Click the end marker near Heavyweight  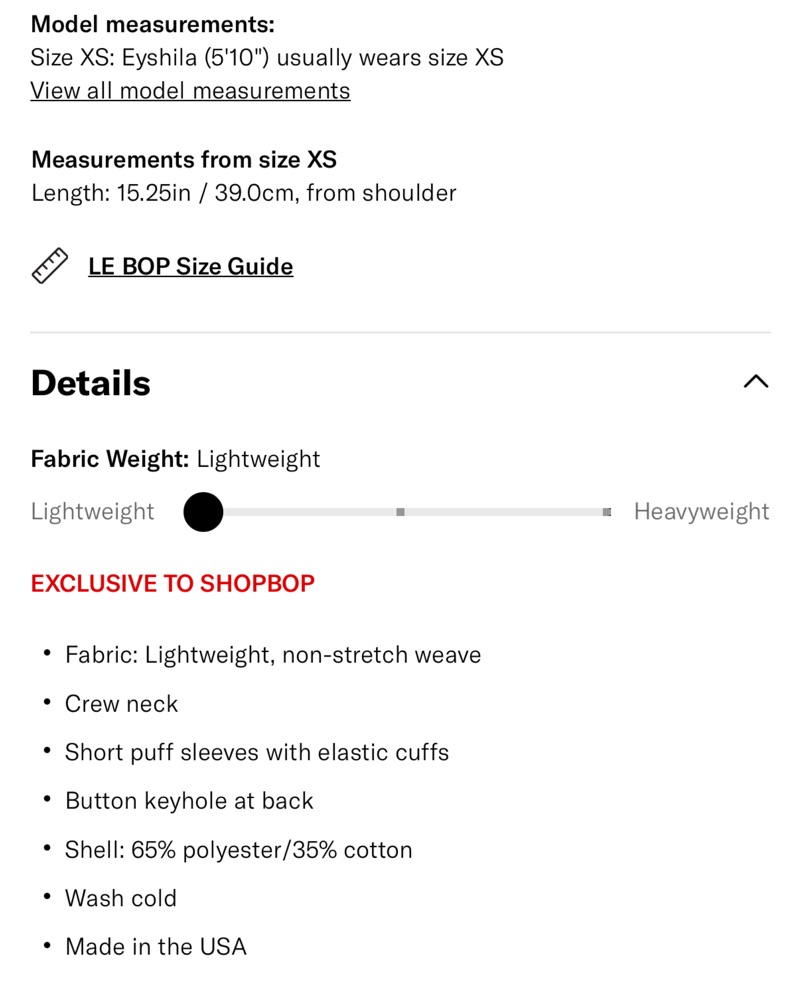pos(607,512)
